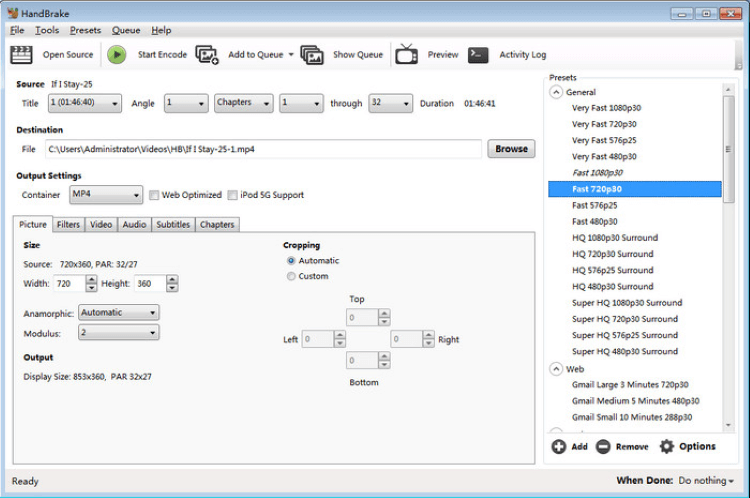Click the Width input field
Image resolution: width=750 pixels, height=498 pixels.
pyautogui.click(x=69, y=284)
